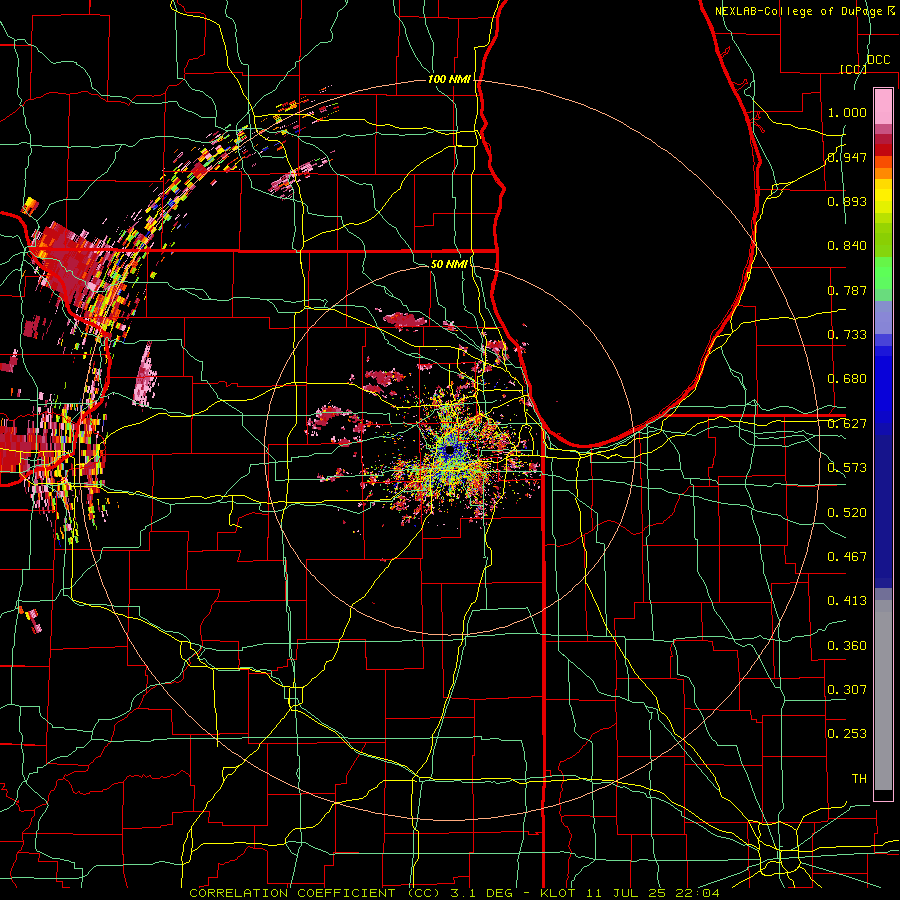Click the blue radar site center core

tap(450, 451)
